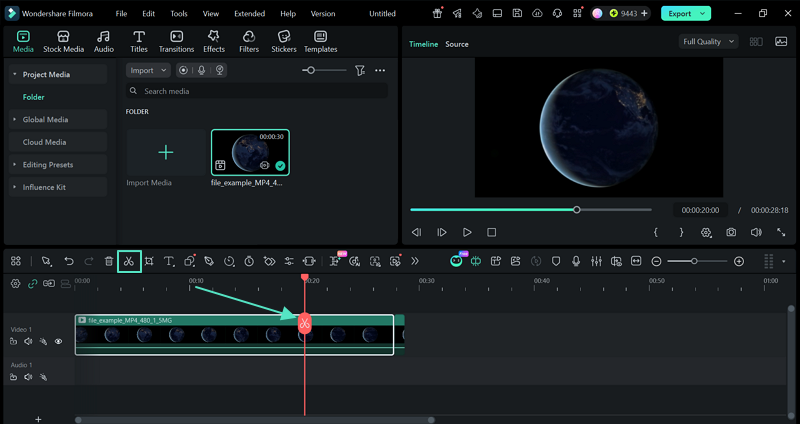Image resolution: width=800 pixels, height=424 pixels.
Task: Collapse the Project Media tree
Action: coord(15,74)
